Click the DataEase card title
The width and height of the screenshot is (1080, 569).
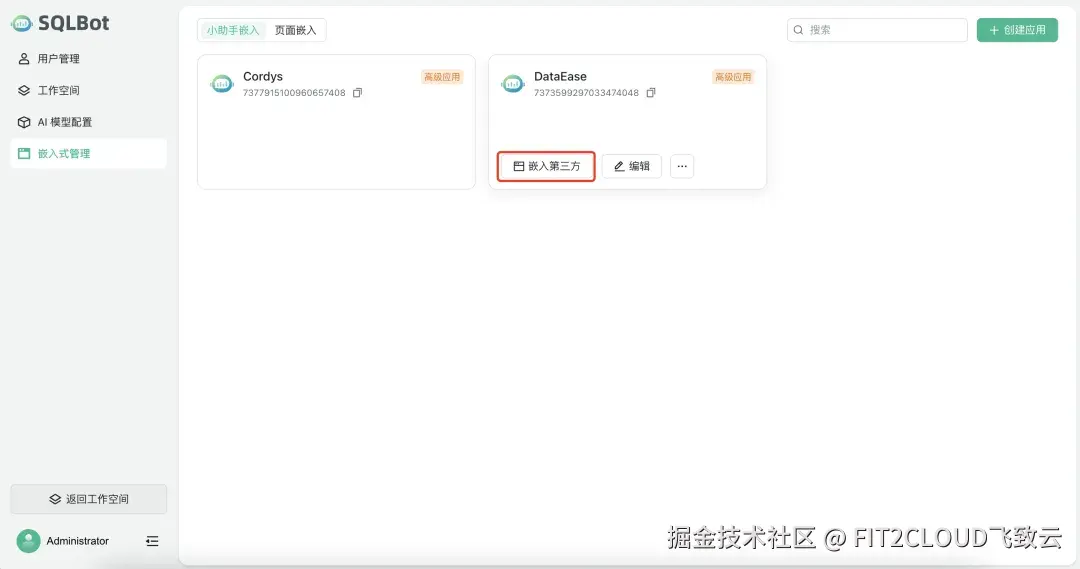[561, 76]
